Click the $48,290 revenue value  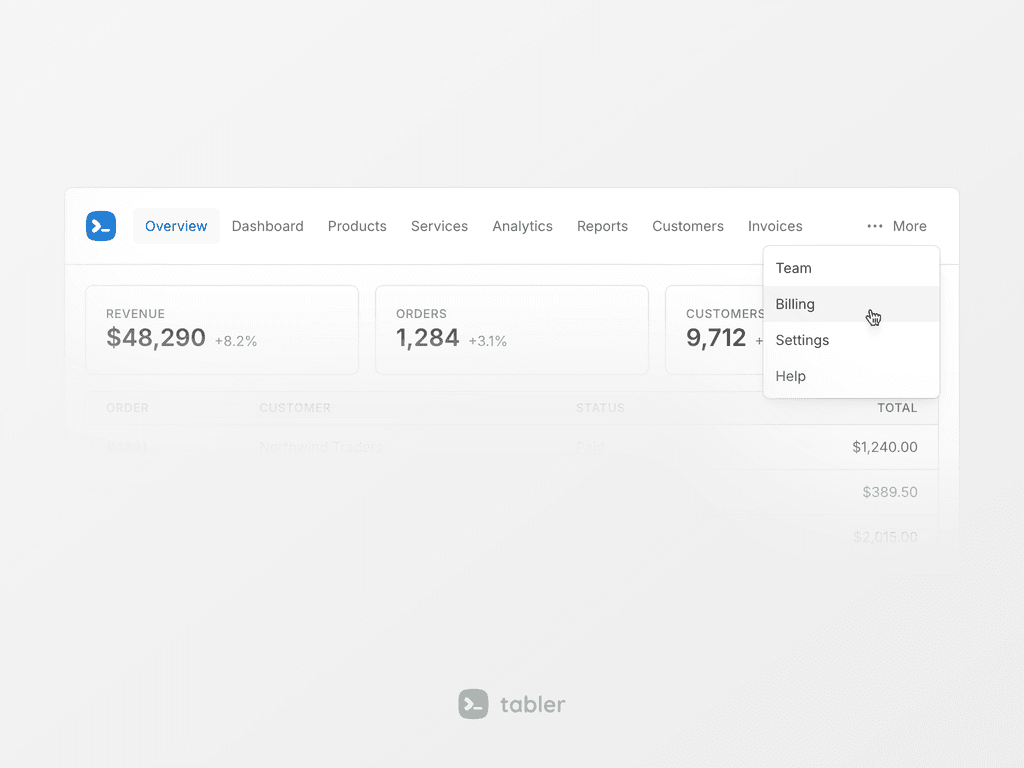pos(156,338)
